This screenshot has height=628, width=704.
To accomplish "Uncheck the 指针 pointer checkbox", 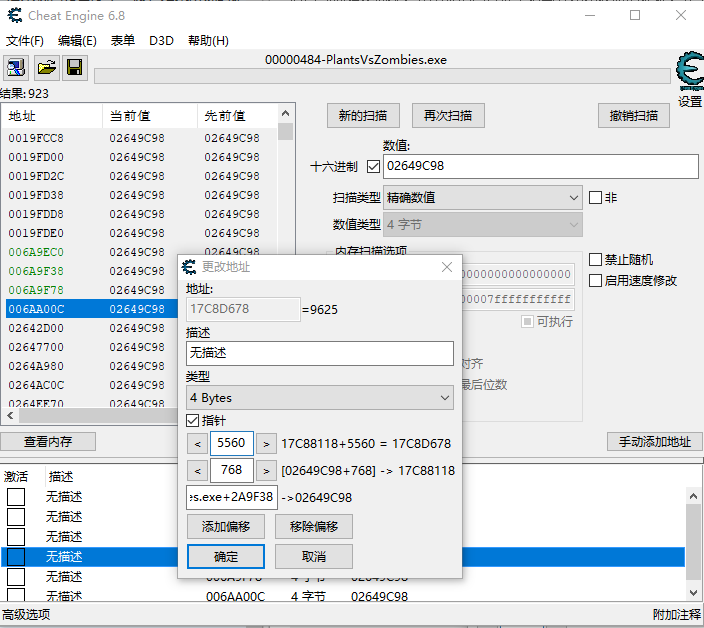I will 193,421.
